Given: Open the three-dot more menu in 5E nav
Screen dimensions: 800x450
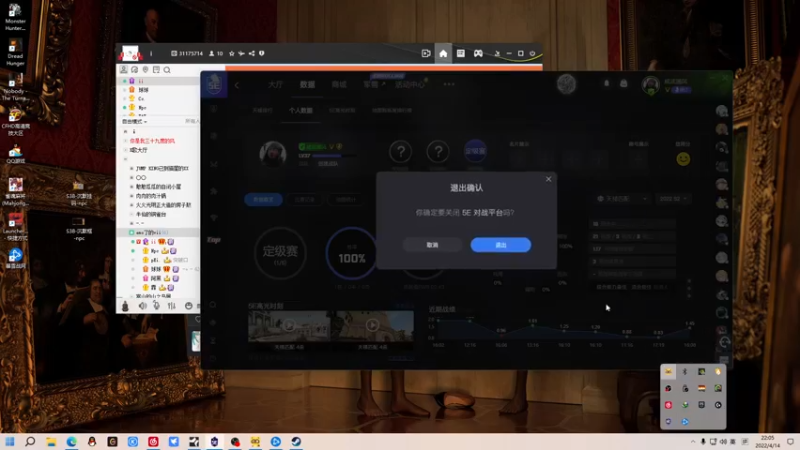Looking at the screenshot, I should pos(449,84).
